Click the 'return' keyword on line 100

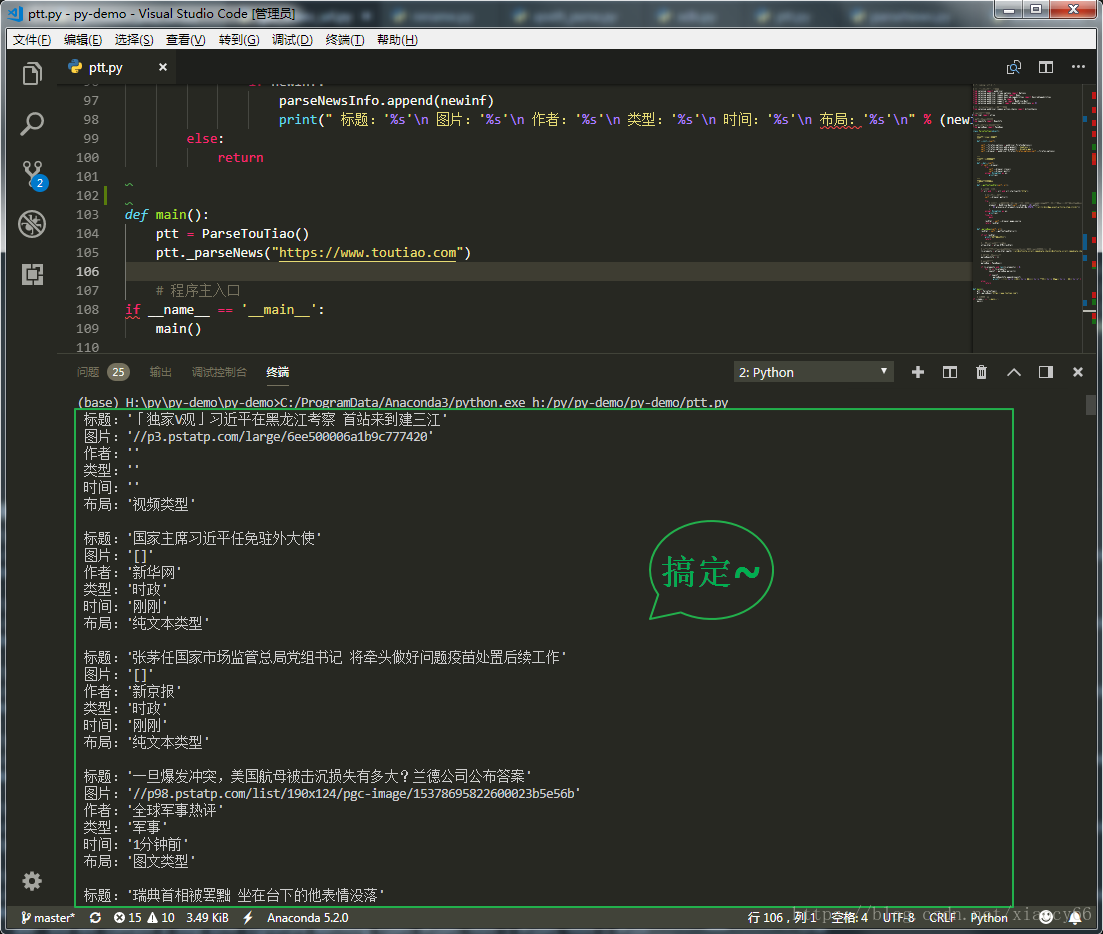[x=241, y=158]
